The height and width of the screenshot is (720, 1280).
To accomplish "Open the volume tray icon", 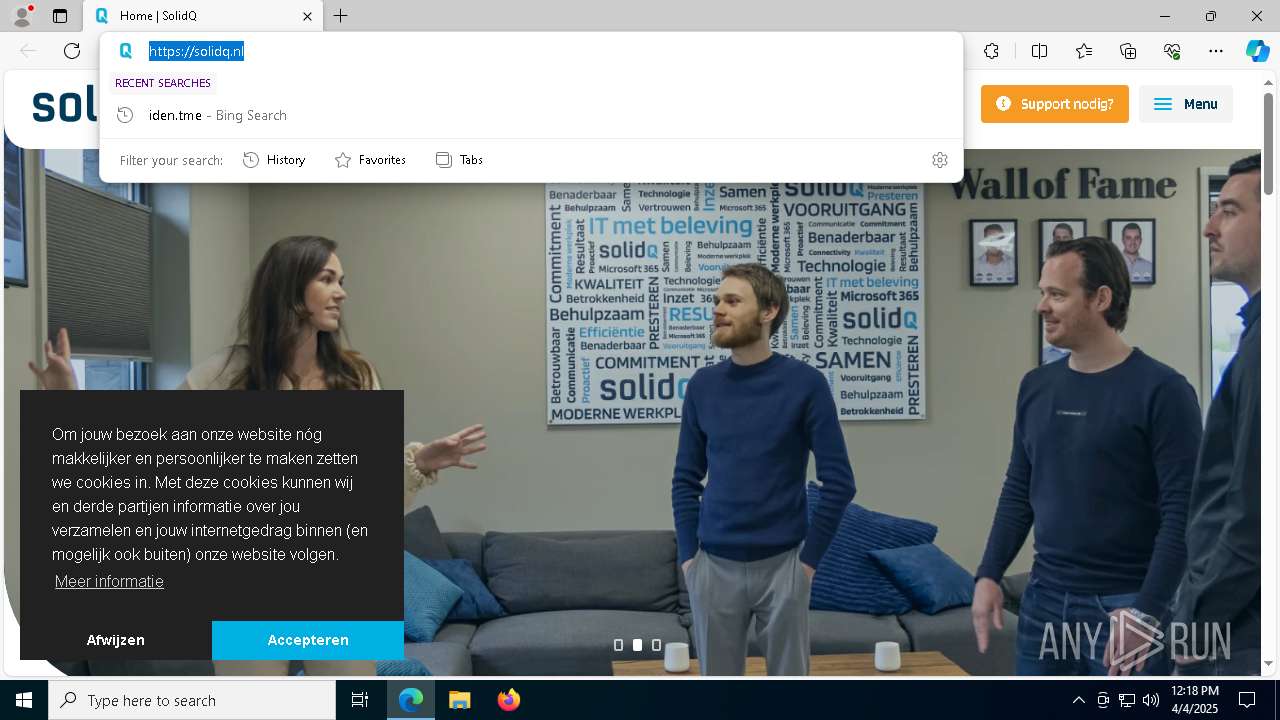I will click(x=1151, y=700).
